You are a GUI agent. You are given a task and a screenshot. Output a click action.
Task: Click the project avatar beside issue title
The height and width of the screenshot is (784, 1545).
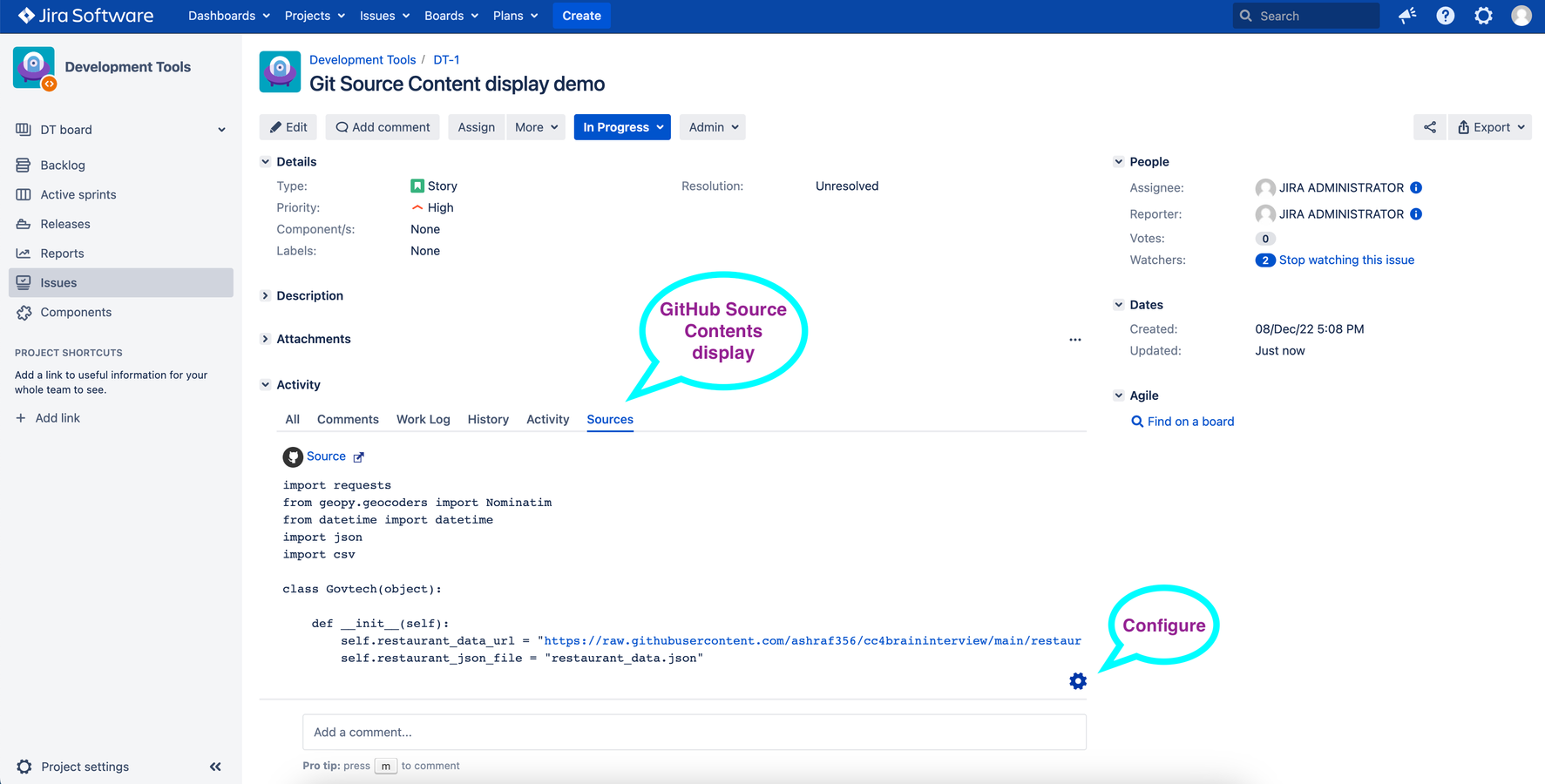pyautogui.click(x=280, y=71)
